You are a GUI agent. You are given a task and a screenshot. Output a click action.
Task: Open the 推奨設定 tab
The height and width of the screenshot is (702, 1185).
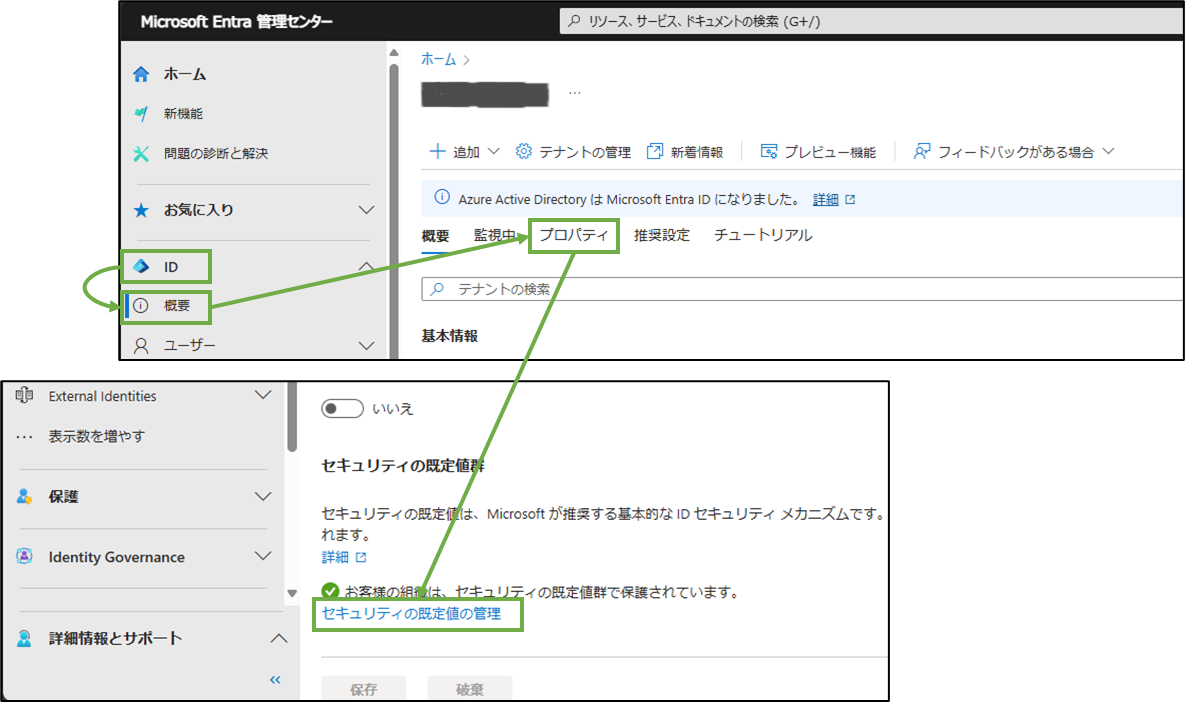tap(662, 235)
